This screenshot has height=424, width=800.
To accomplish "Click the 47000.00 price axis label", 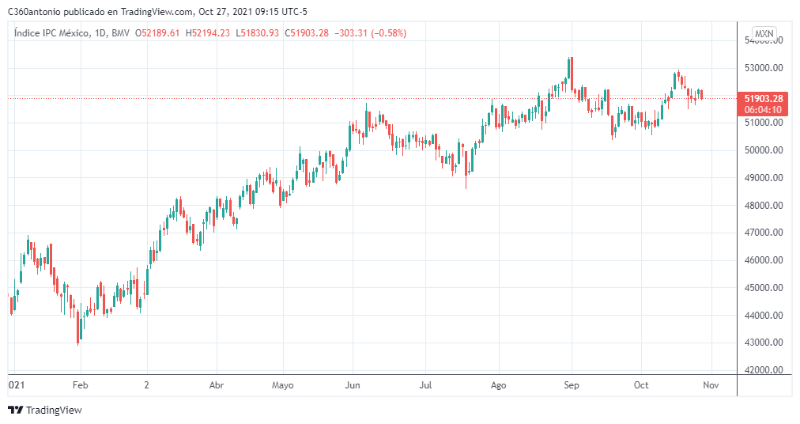I will pos(763,233).
